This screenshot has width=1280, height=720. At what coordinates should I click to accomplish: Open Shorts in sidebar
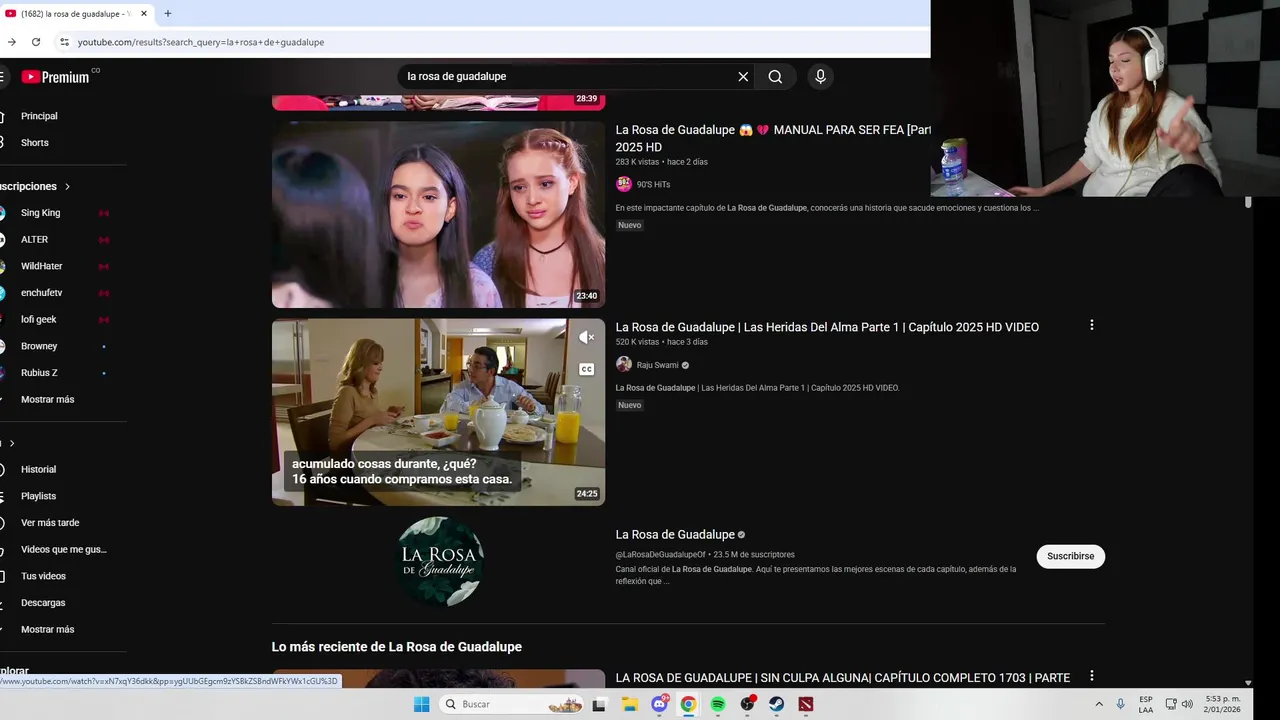[35, 142]
